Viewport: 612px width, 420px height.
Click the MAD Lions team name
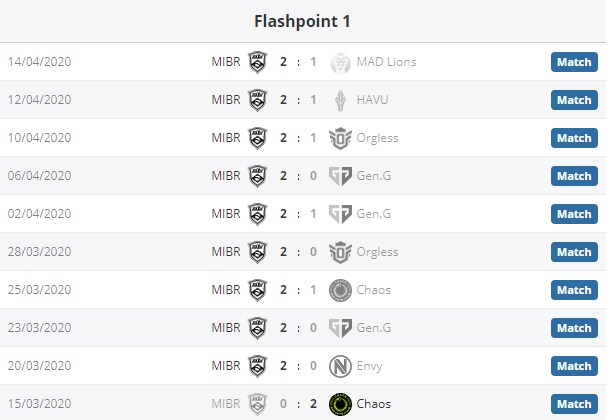pyautogui.click(x=386, y=62)
